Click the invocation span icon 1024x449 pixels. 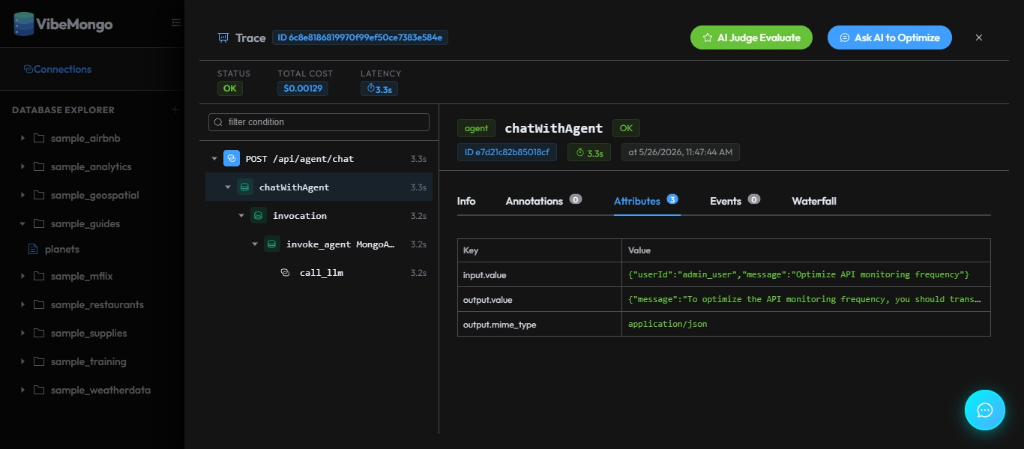(x=259, y=215)
